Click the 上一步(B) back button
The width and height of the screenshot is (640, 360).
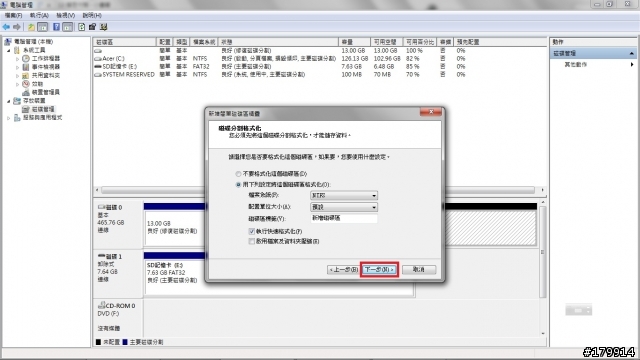tap(343, 270)
